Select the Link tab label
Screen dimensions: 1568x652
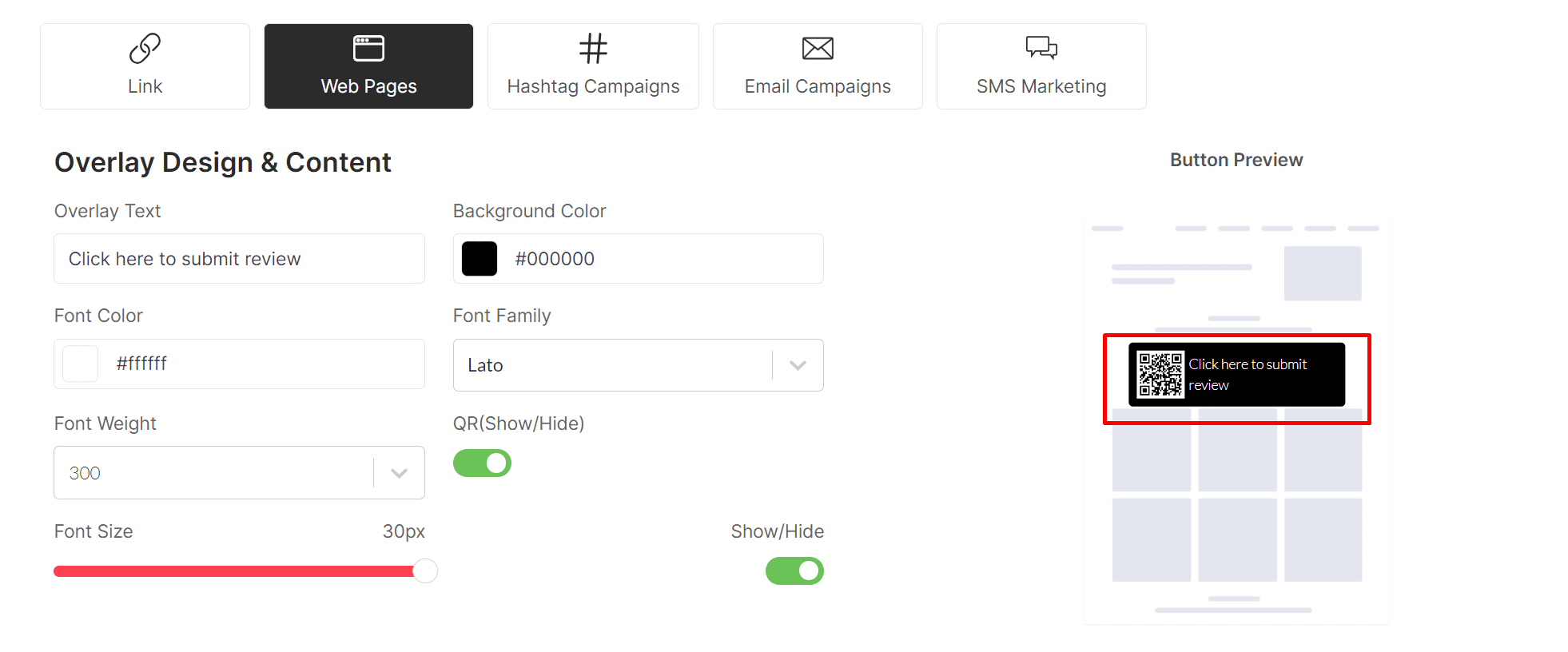click(x=145, y=86)
